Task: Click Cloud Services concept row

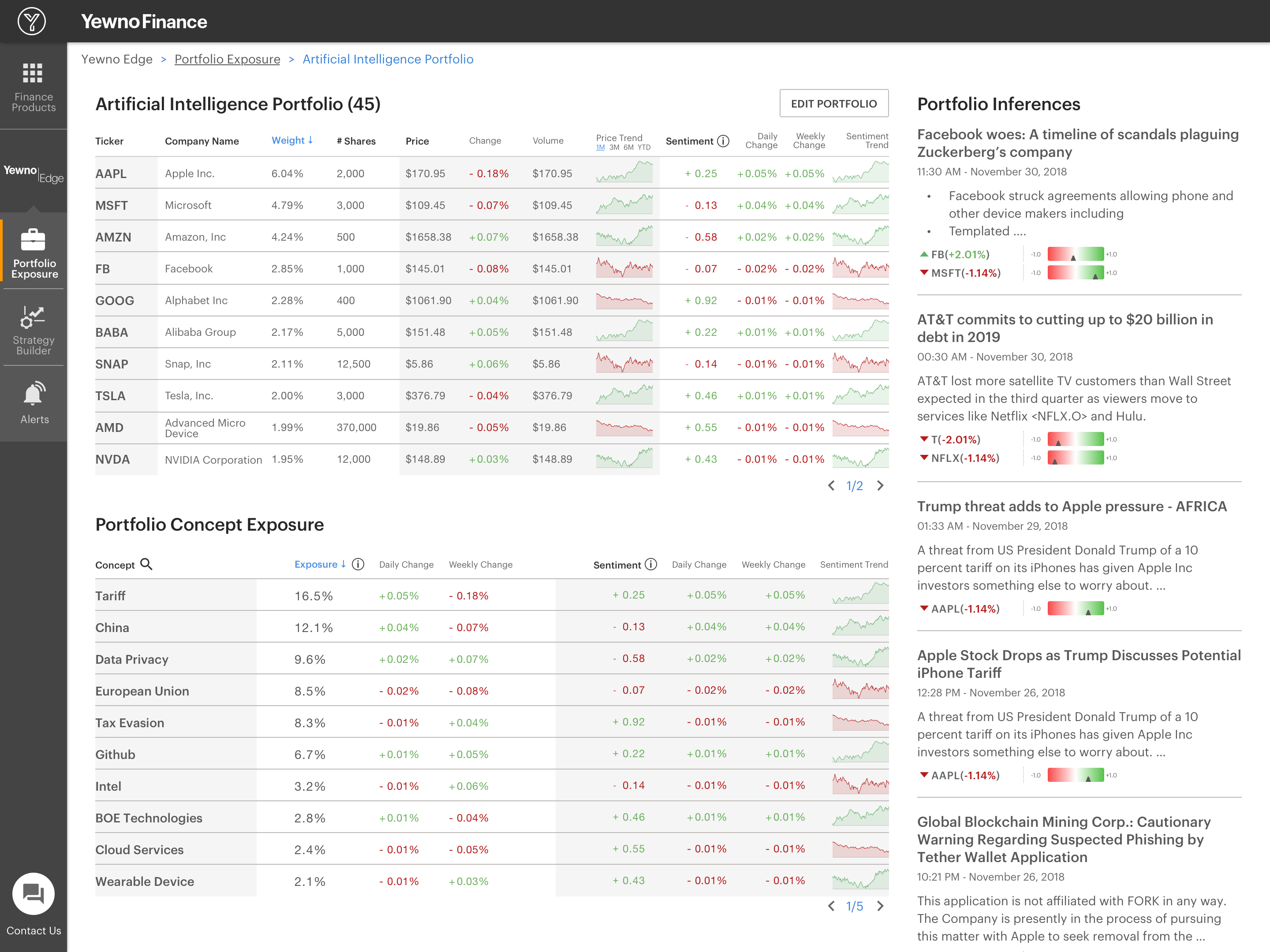Action: [x=492, y=850]
